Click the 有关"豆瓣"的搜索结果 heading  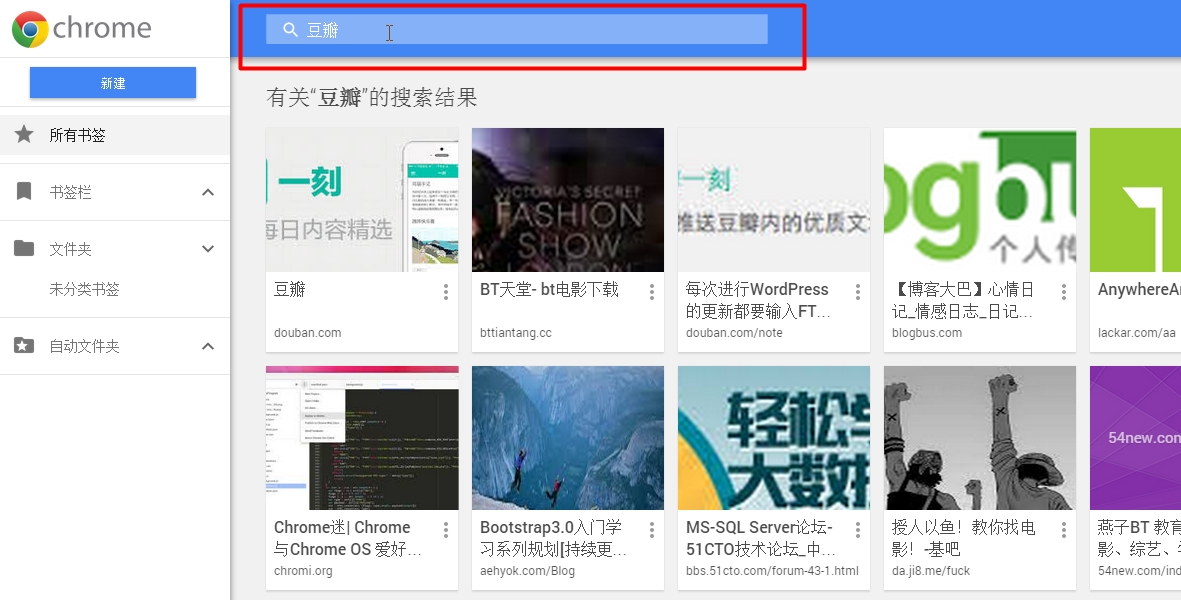coord(371,97)
